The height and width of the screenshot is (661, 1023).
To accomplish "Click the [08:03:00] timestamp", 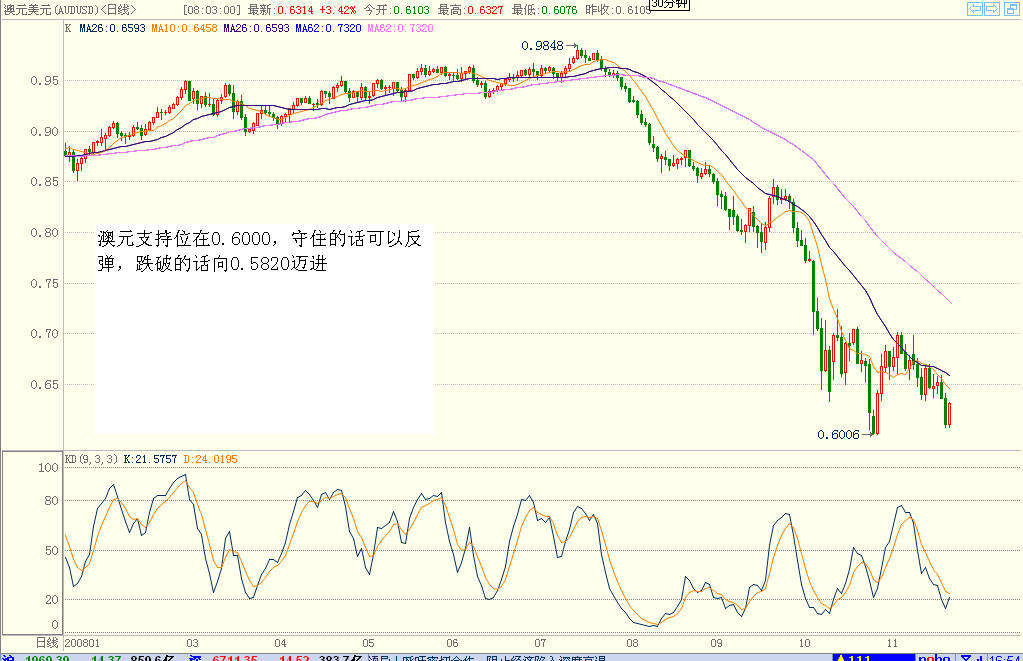I will tap(211, 10).
